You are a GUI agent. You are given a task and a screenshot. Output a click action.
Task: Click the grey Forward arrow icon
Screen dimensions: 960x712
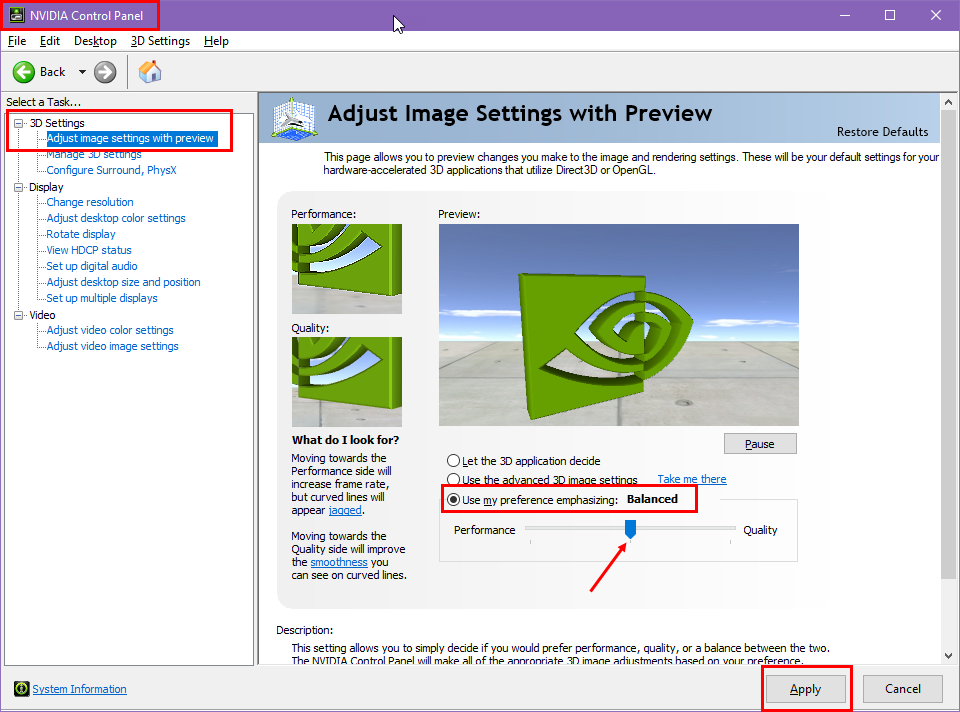pyautogui.click(x=105, y=72)
